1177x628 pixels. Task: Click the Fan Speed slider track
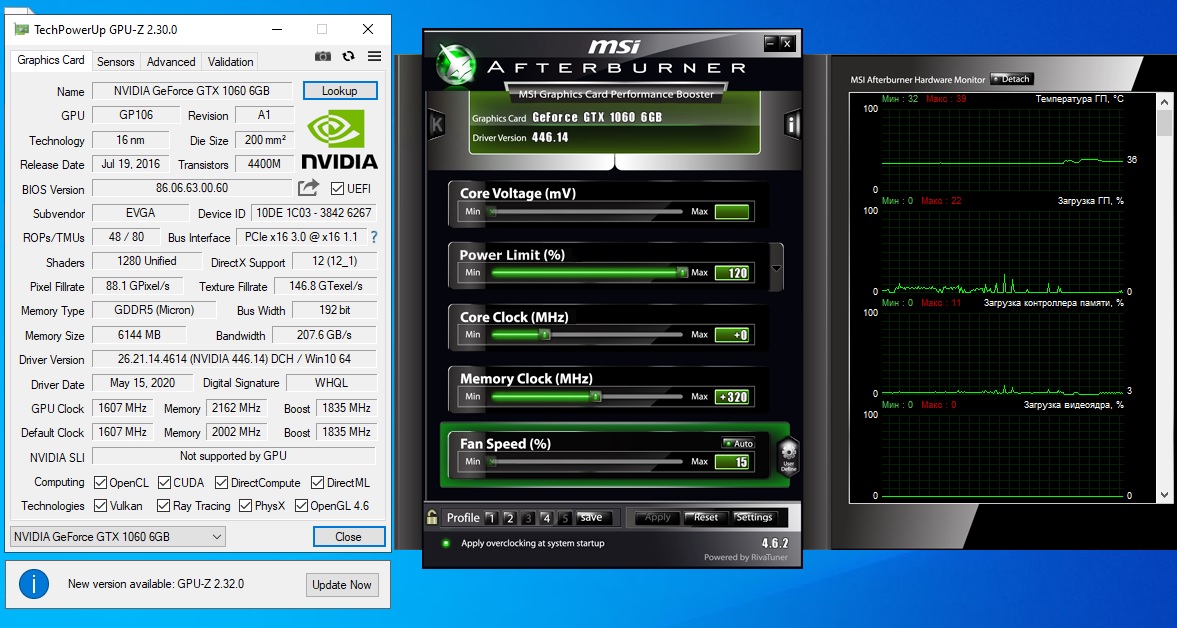(586, 461)
